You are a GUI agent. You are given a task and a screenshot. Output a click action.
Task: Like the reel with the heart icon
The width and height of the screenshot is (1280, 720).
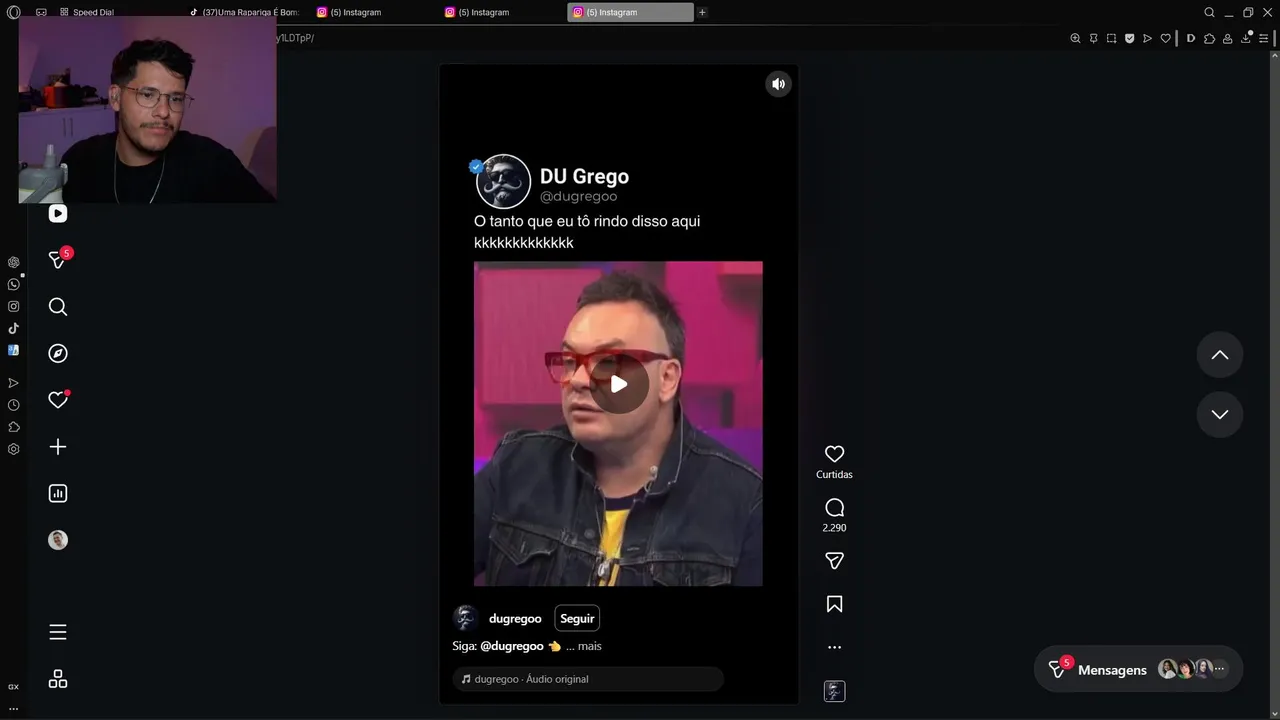point(834,454)
